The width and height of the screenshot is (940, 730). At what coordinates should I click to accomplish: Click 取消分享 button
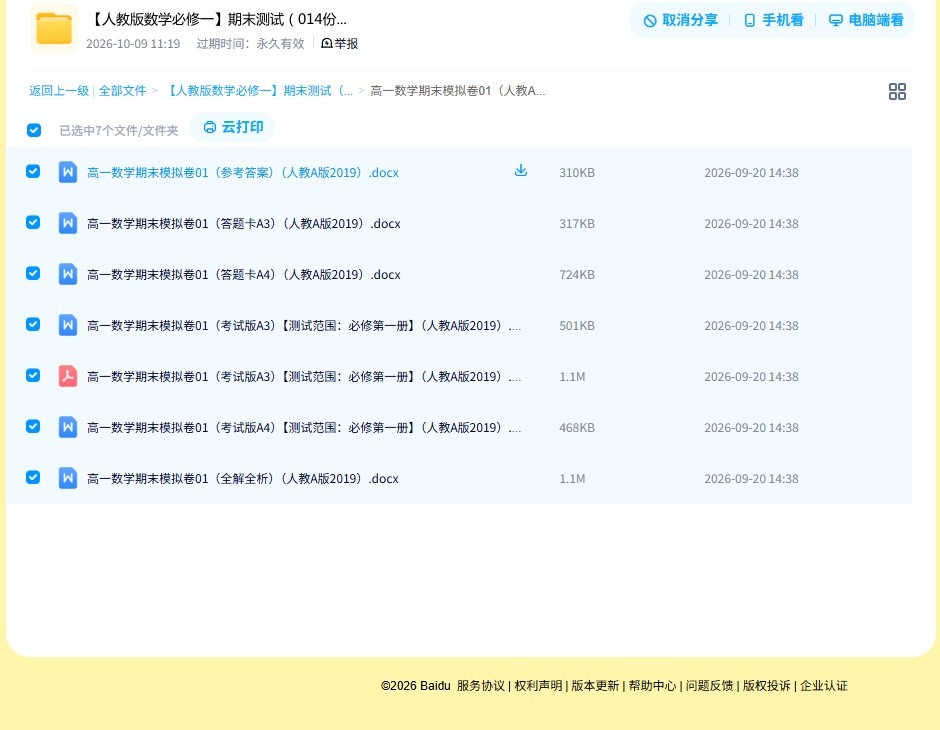(680, 20)
